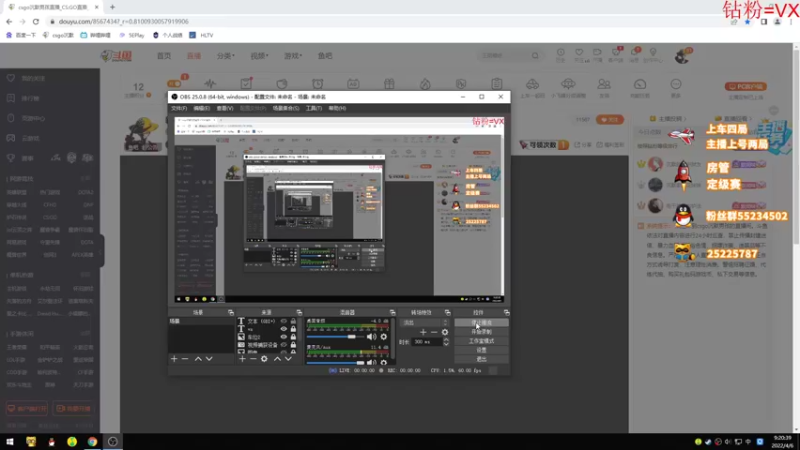Open 5EPlay bookmark
Image resolution: width=800 pixels, height=450 pixels.
tap(132, 35)
